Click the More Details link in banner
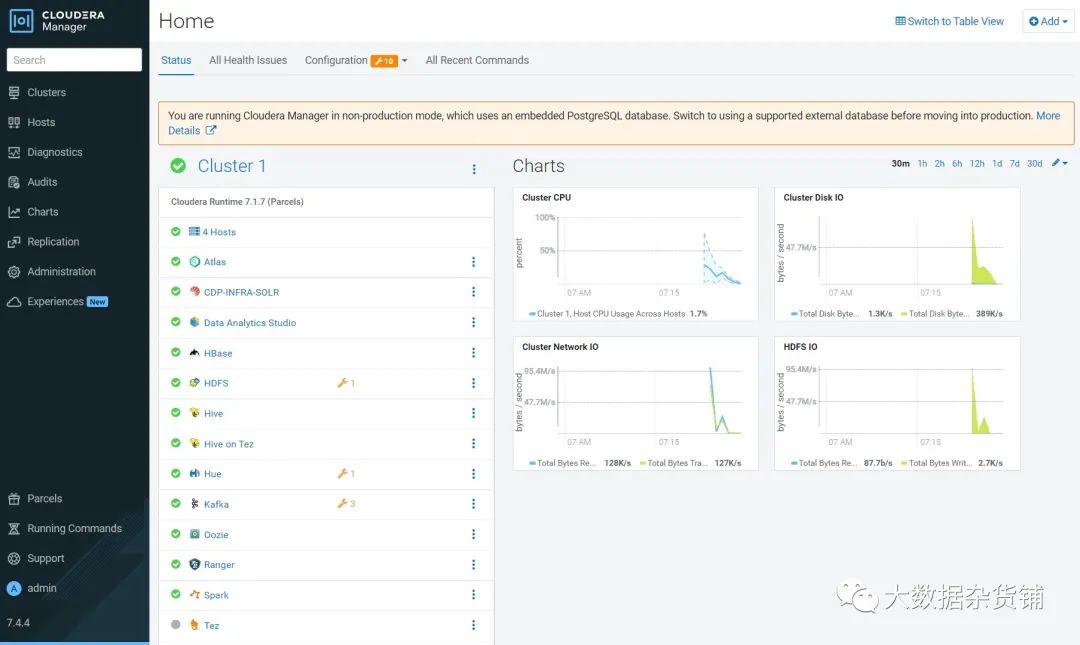 pyautogui.click(x=1048, y=116)
